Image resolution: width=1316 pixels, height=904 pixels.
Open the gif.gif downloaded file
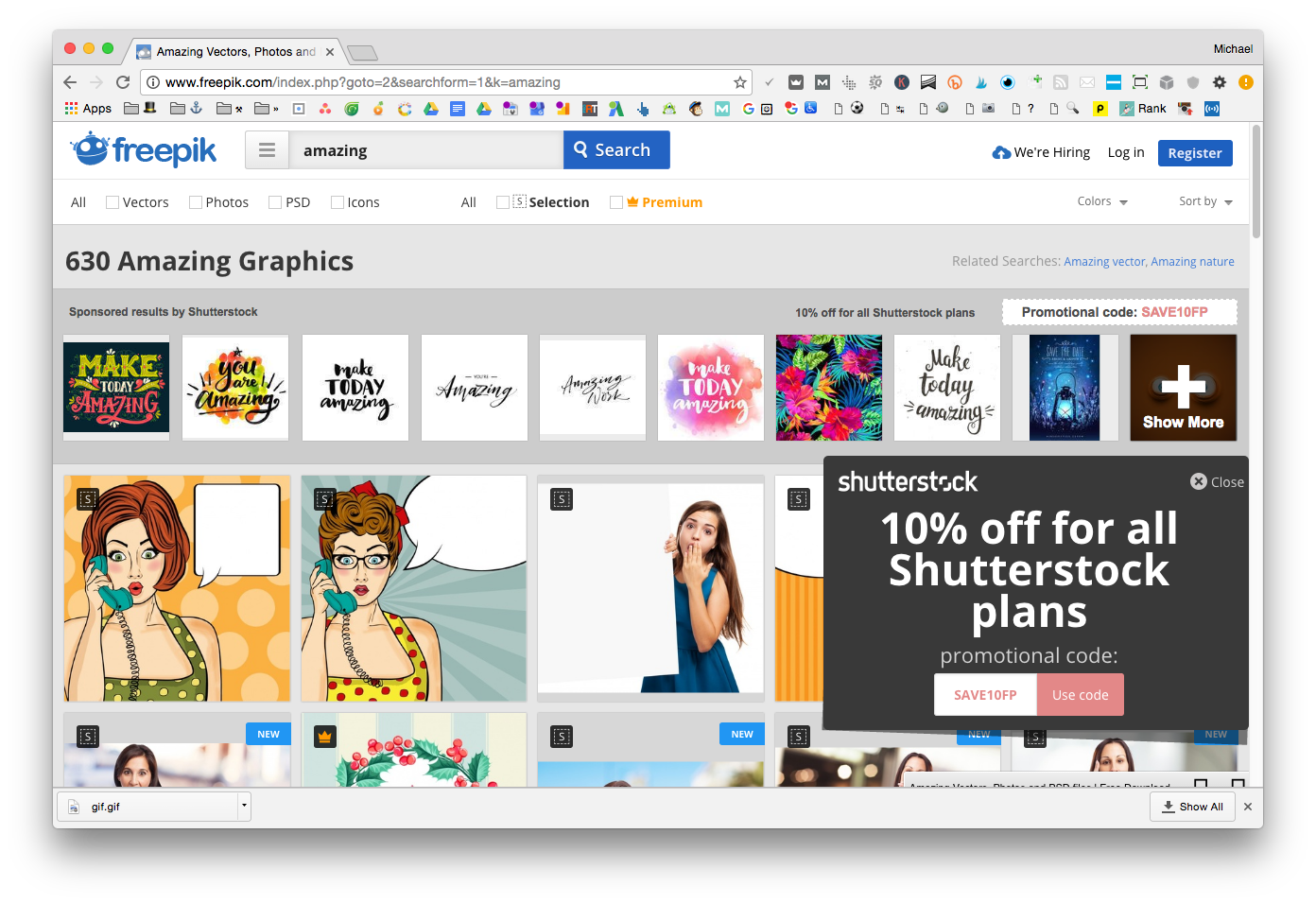[149, 807]
